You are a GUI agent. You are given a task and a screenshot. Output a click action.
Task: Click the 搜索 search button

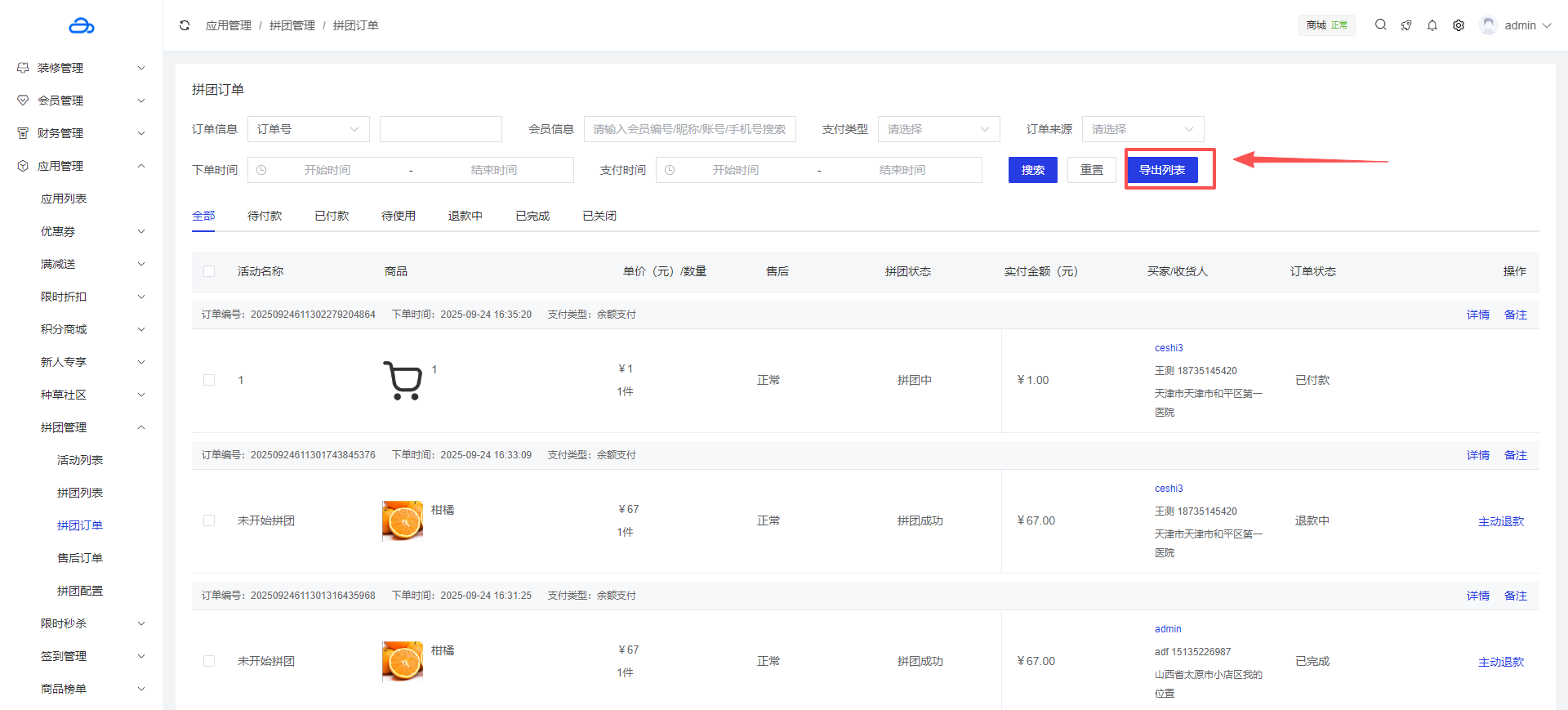[x=1032, y=170]
